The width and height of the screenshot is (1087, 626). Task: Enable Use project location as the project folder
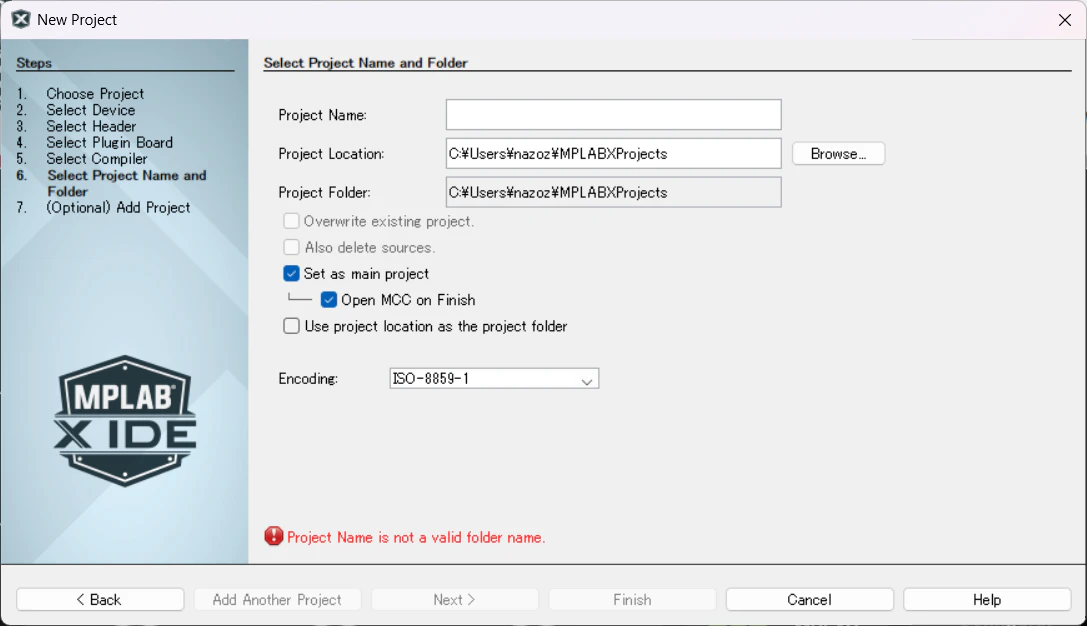[x=291, y=327]
